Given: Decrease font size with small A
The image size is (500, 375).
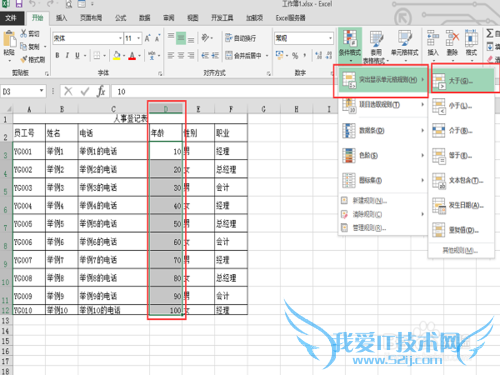Looking at the screenshot, I should pyautogui.click(x=157, y=38).
